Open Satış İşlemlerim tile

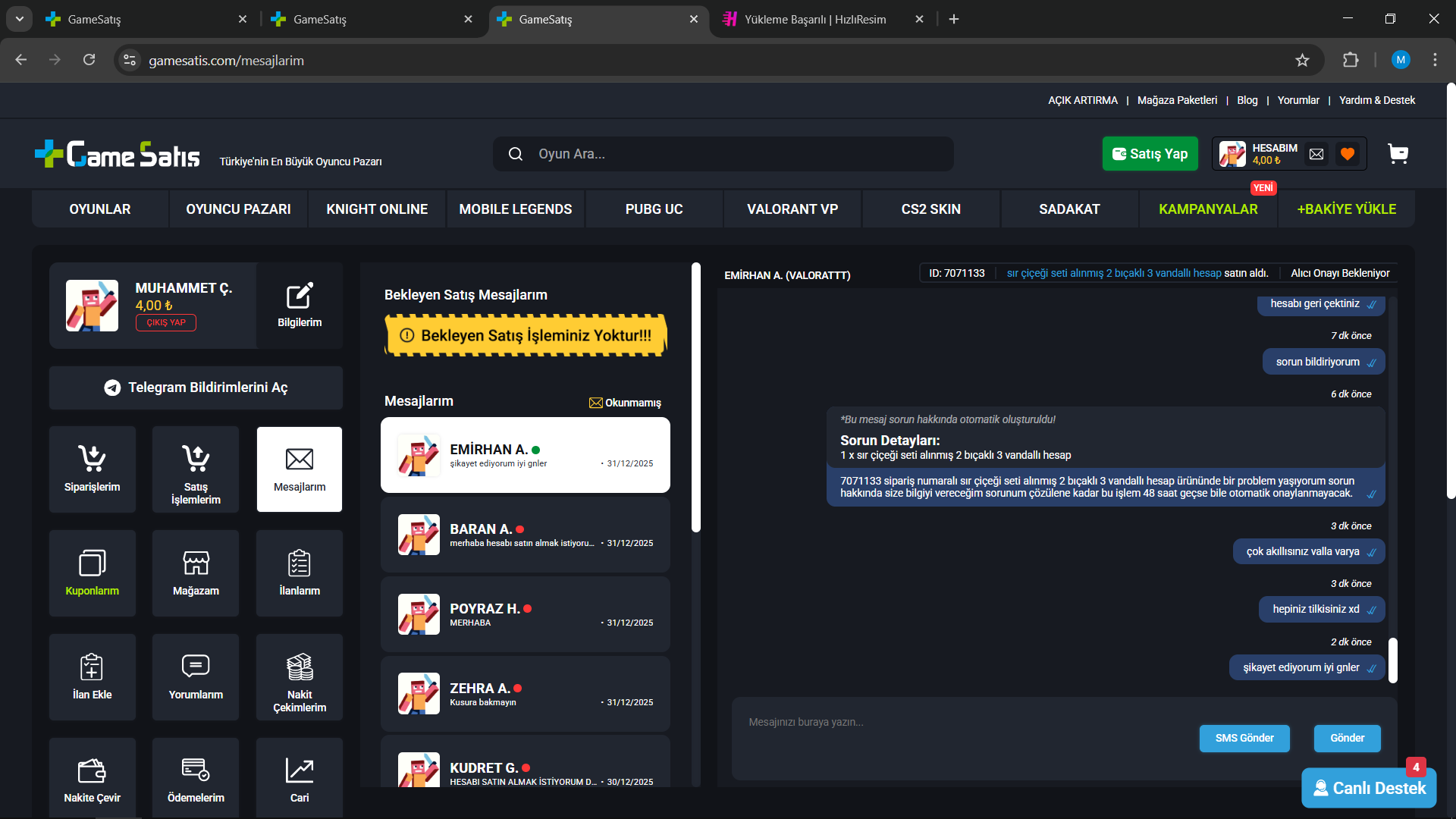pos(196,469)
